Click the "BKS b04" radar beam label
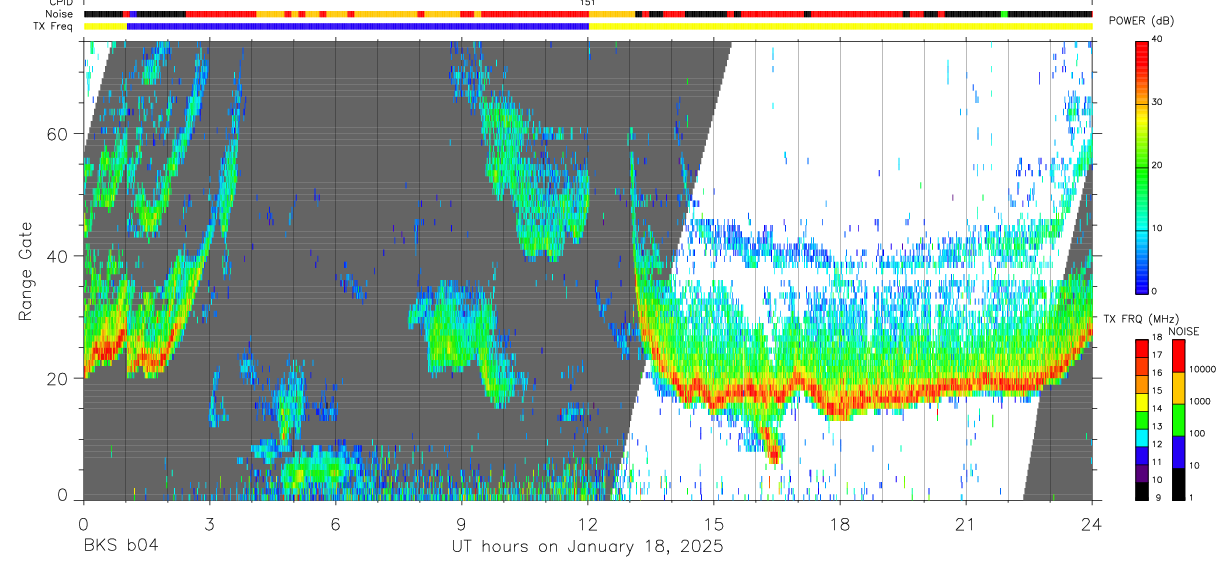 [120, 546]
